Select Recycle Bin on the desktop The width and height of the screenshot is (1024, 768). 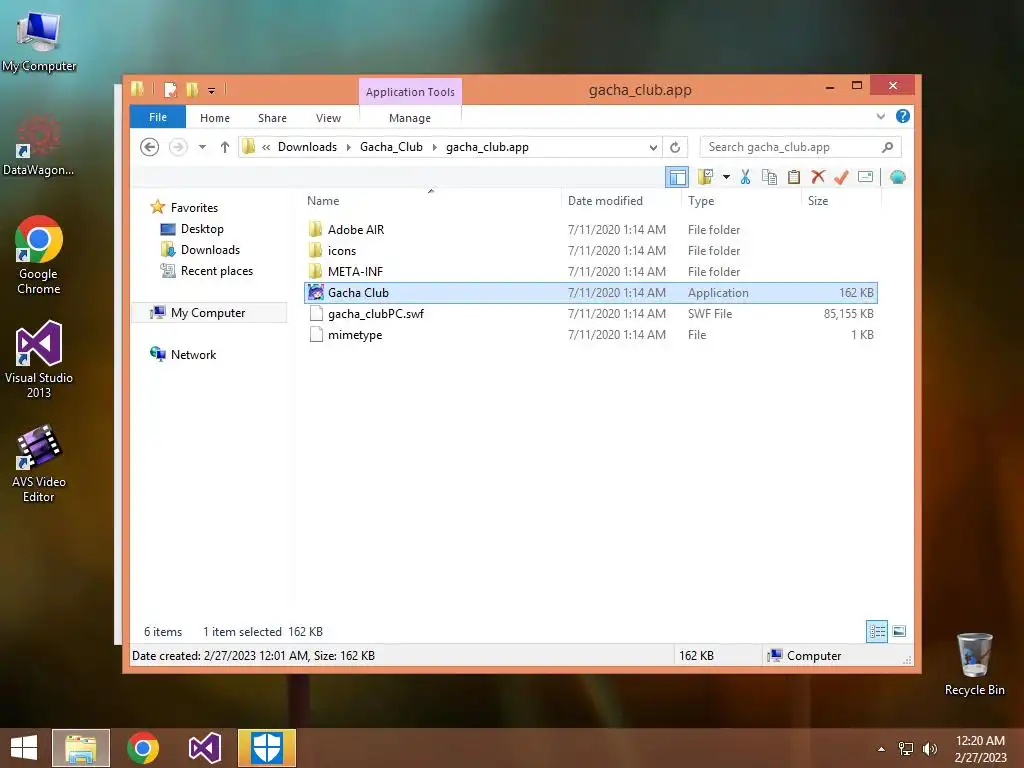click(x=974, y=664)
